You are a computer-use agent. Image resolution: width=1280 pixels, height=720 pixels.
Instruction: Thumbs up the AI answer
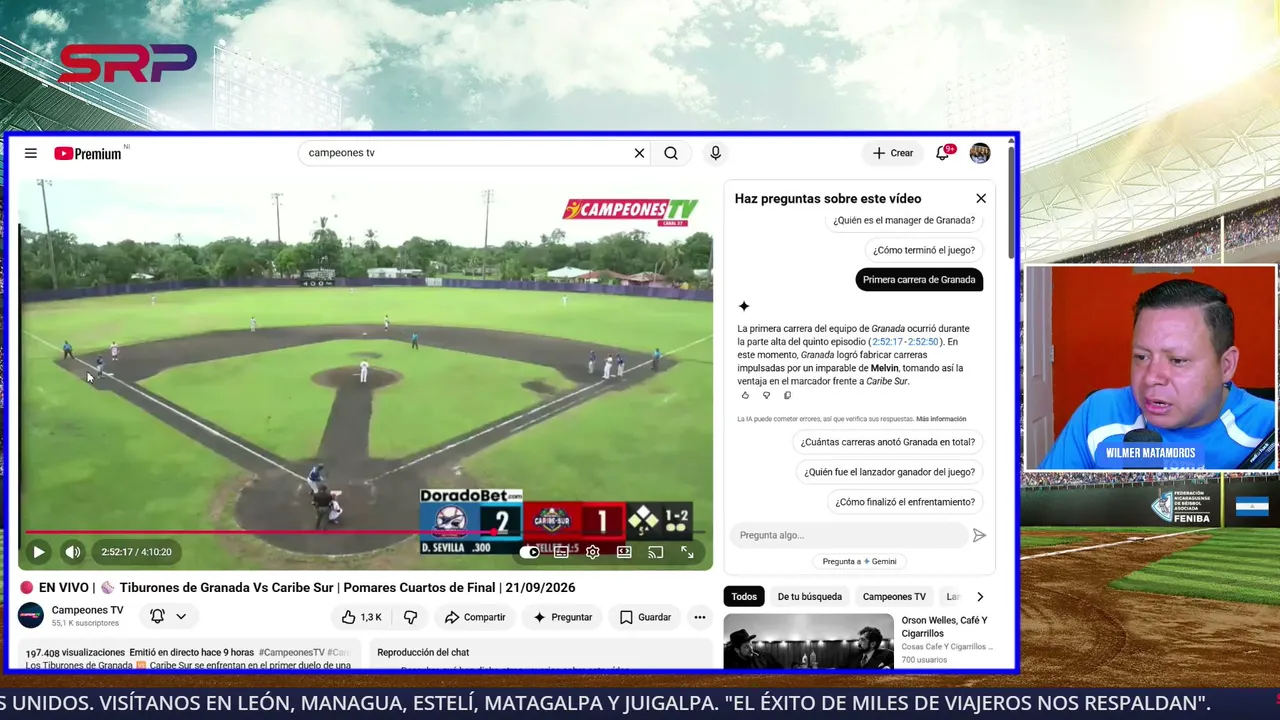click(745, 396)
